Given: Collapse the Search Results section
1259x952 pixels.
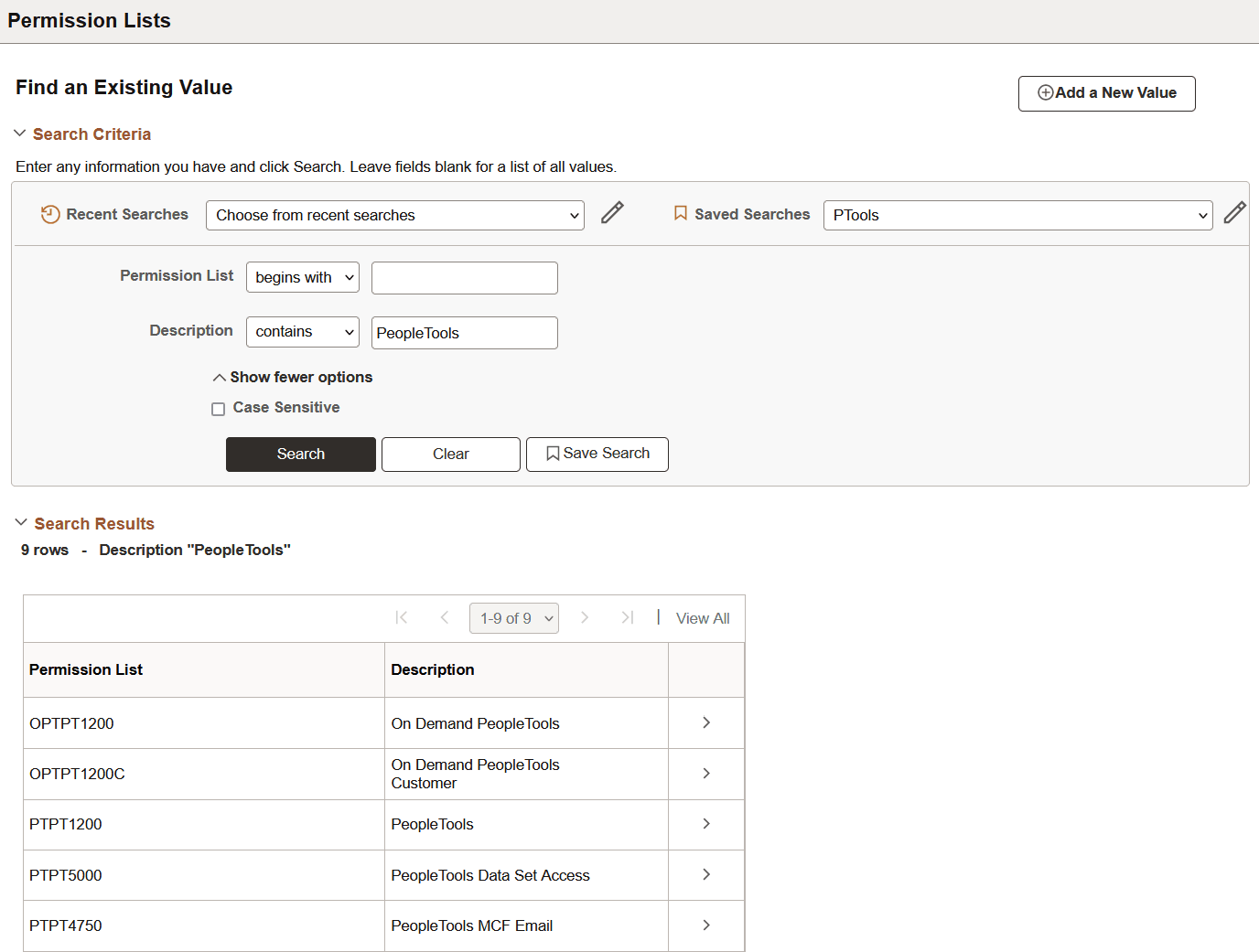Looking at the screenshot, I should coord(21,522).
